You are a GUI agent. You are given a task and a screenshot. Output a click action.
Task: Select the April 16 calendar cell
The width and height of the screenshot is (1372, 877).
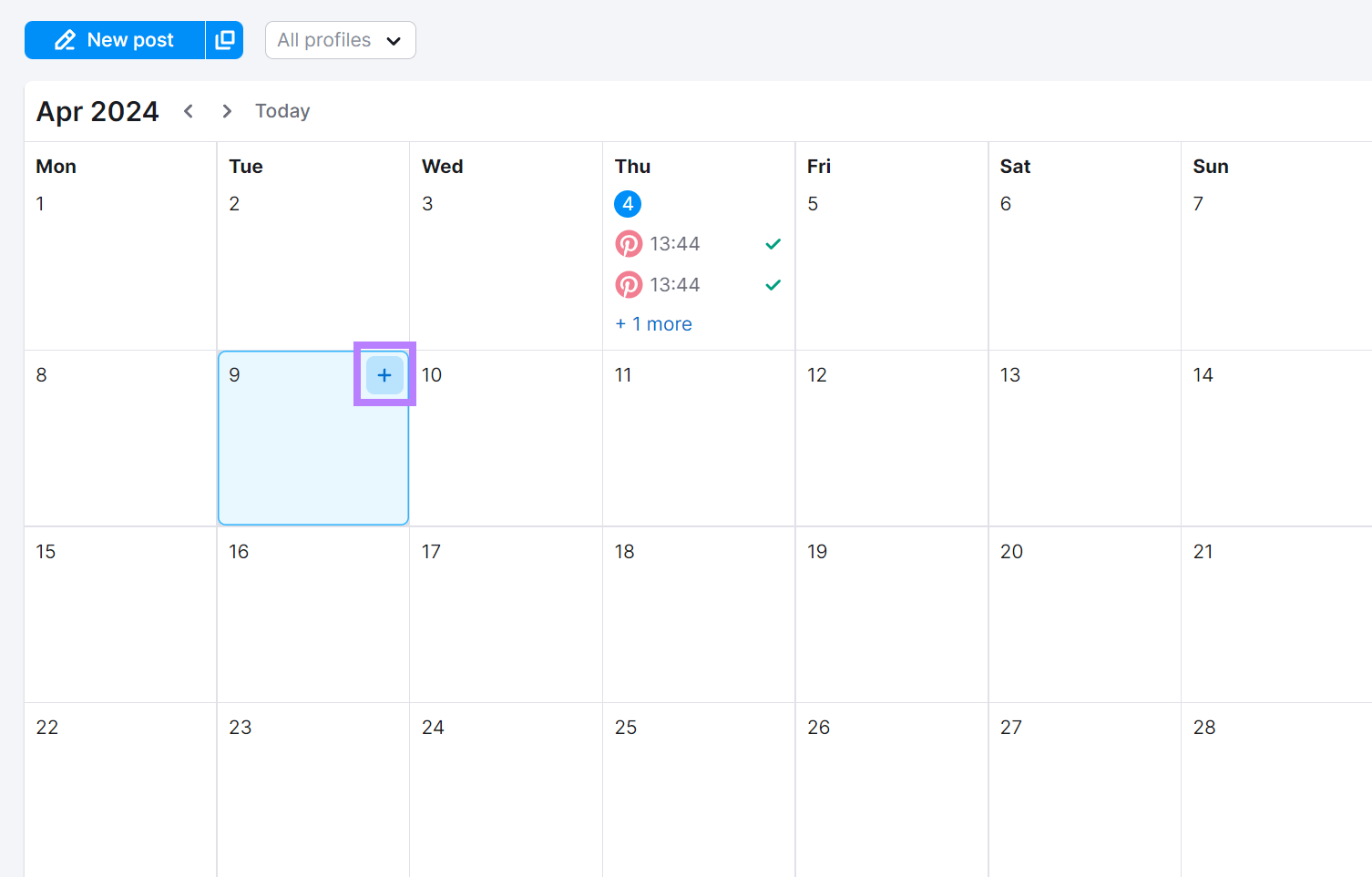pyautogui.click(x=312, y=615)
